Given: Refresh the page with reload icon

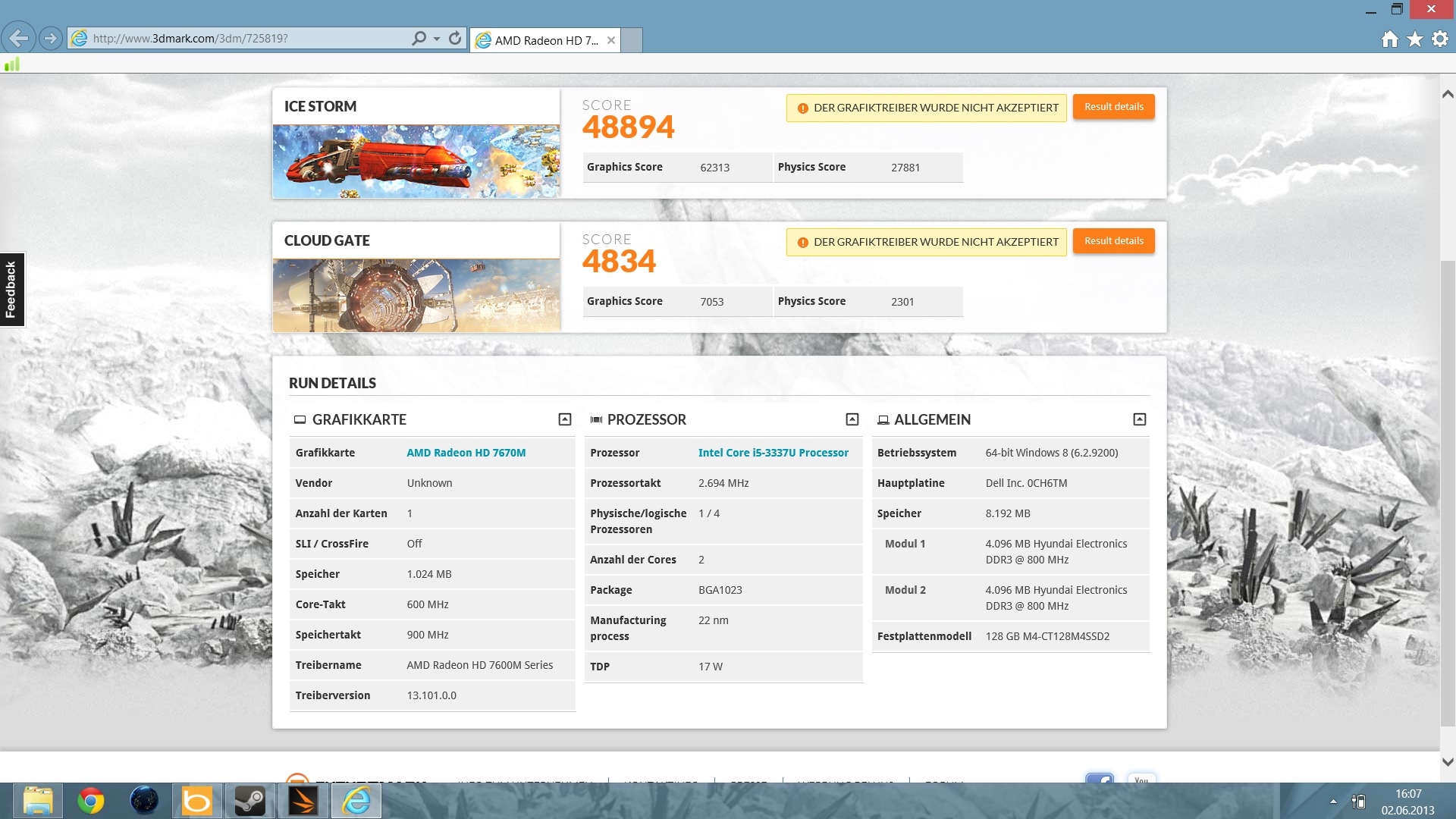Looking at the screenshot, I should coord(455,38).
